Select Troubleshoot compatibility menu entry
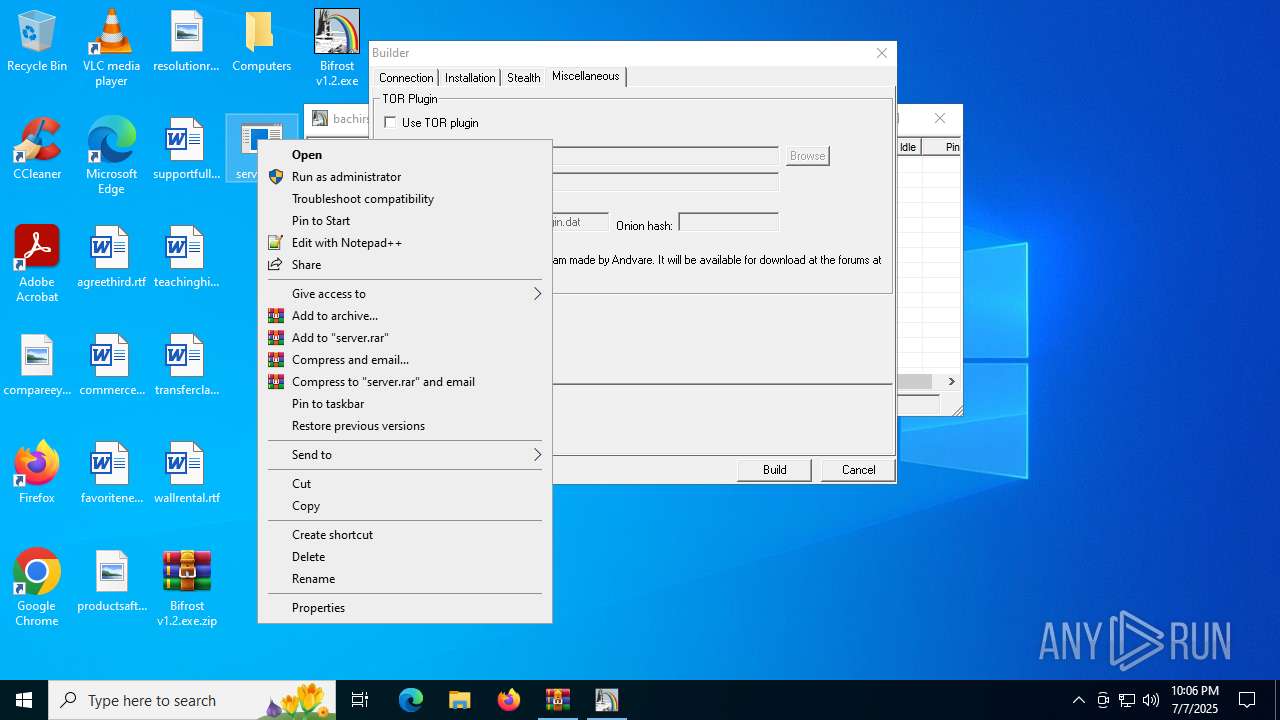This screenshot has width=1280, height=720. pyautogui.click(x=405, y=198)
